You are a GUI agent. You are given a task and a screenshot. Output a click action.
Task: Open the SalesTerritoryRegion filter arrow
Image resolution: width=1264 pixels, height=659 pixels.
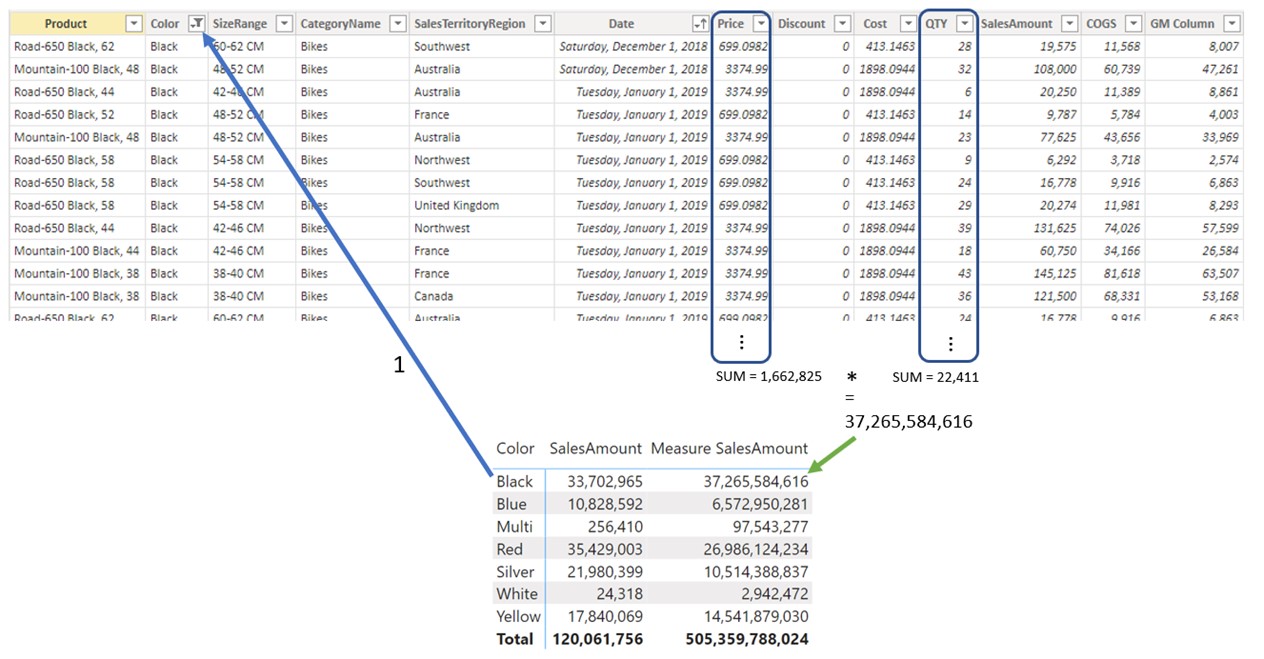click(543, 24)
